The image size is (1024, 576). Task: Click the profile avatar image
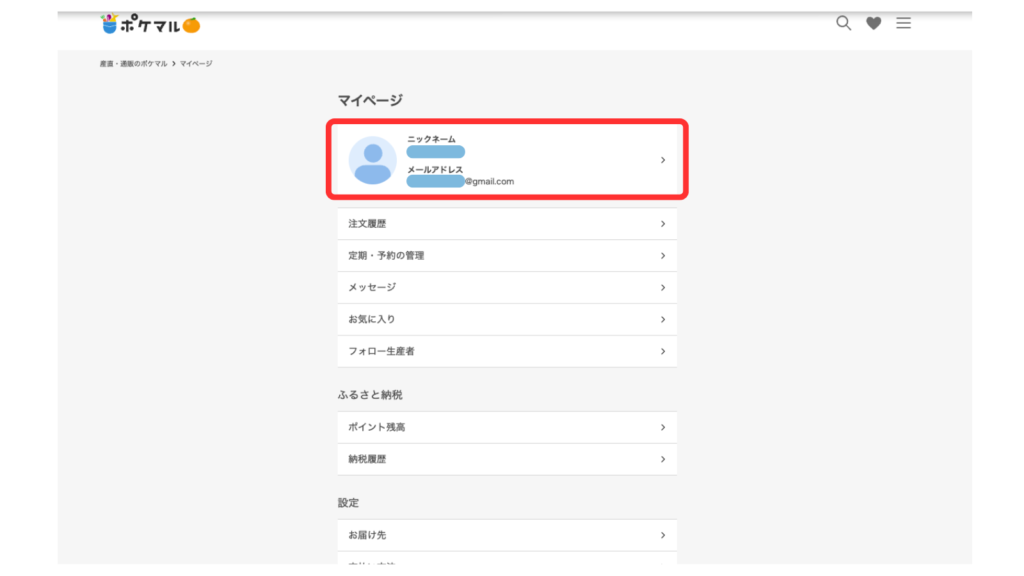pos(372,161)
